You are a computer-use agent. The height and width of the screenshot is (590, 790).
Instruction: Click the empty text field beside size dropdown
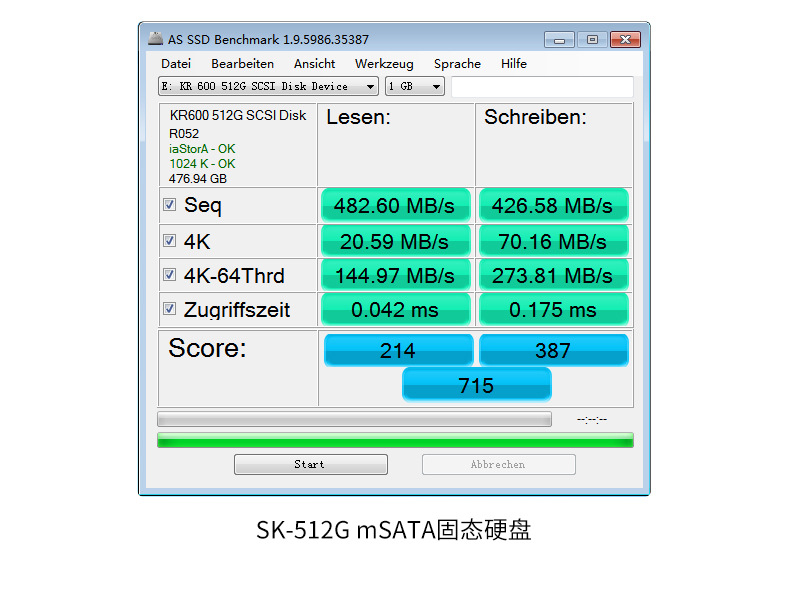coord(543,87)
